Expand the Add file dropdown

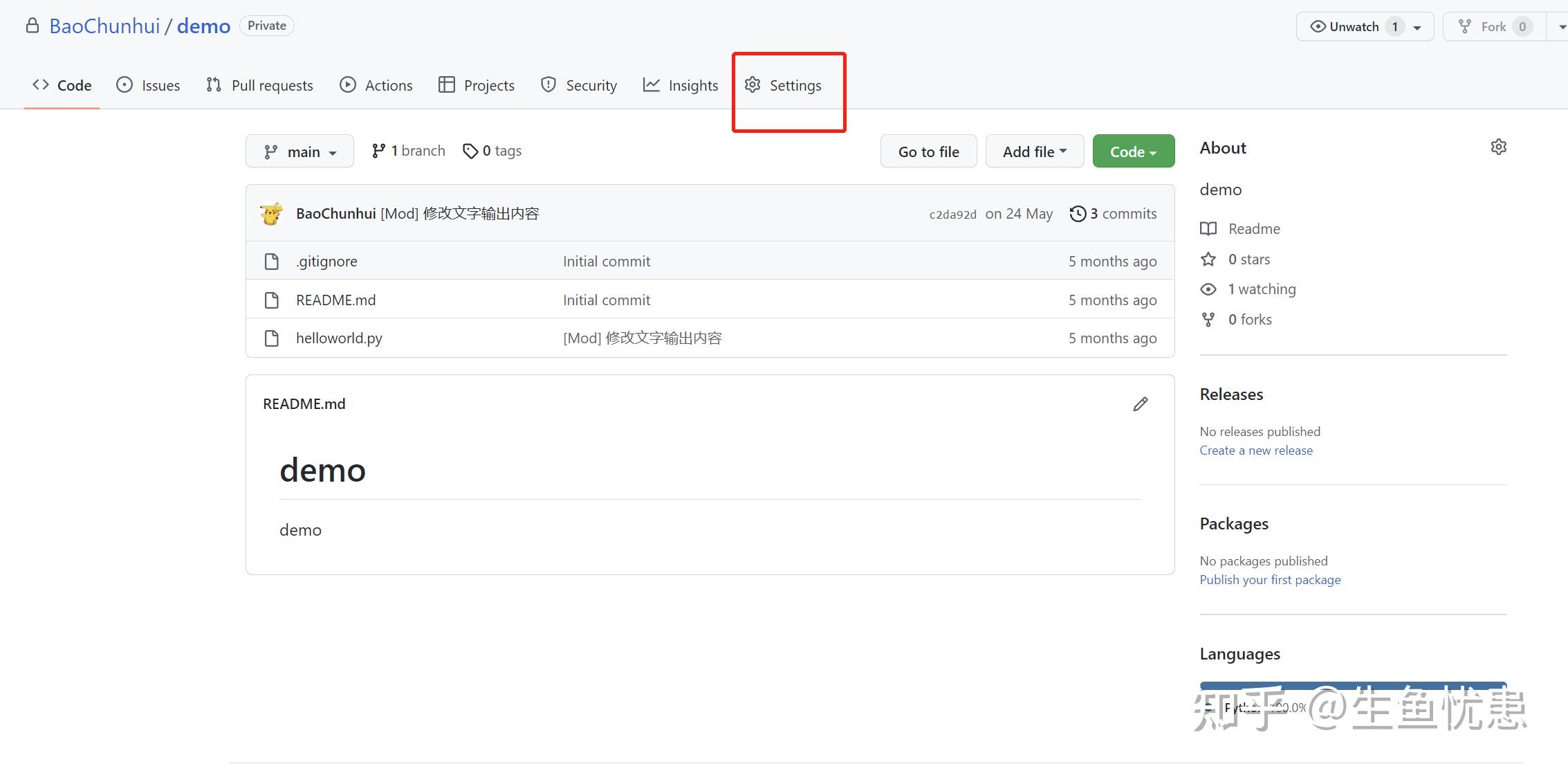[x=1034, y=152]
